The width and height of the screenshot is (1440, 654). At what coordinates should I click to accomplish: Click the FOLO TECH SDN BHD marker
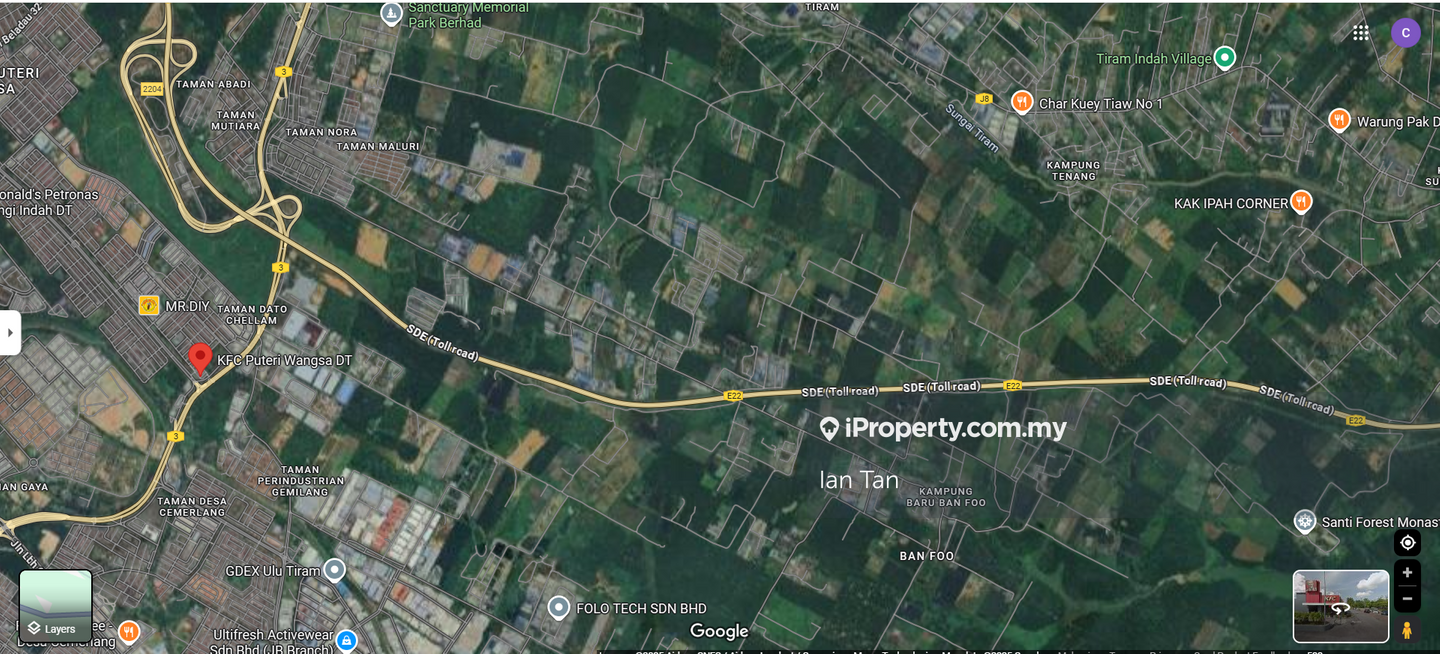(559, 607)
